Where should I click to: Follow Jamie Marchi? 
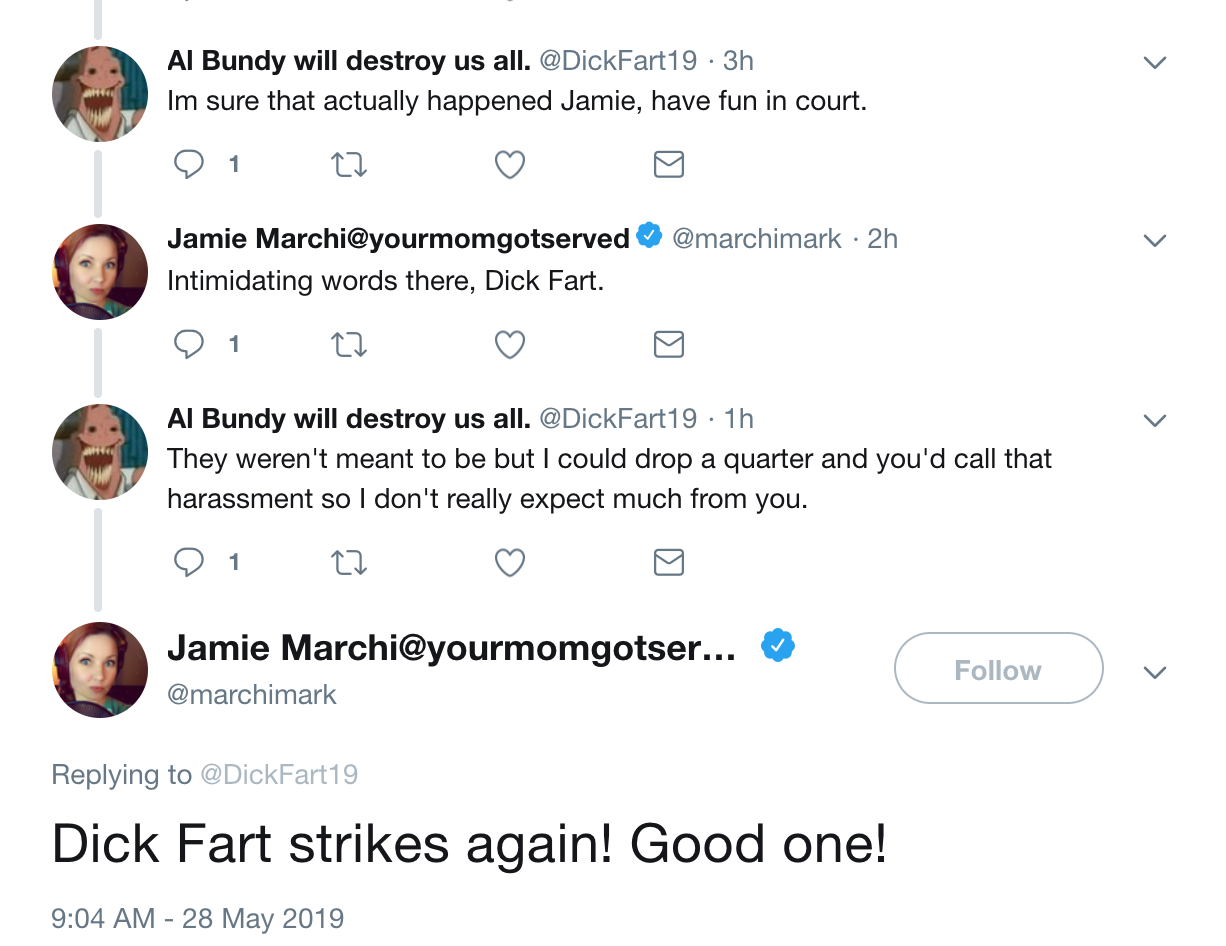coord(998,669)
